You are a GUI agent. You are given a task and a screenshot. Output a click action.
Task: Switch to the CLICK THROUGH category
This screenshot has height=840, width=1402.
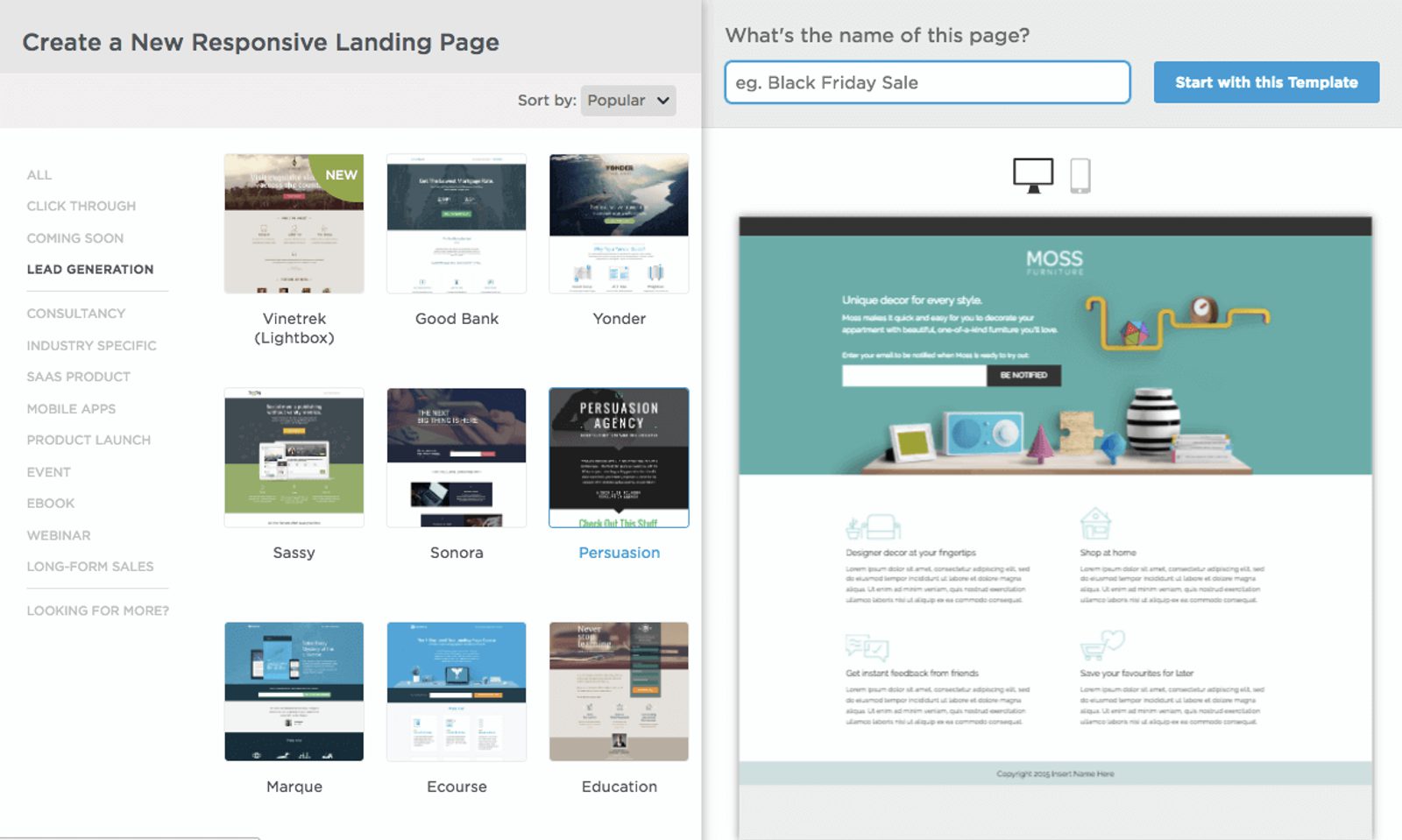point(81,206)
